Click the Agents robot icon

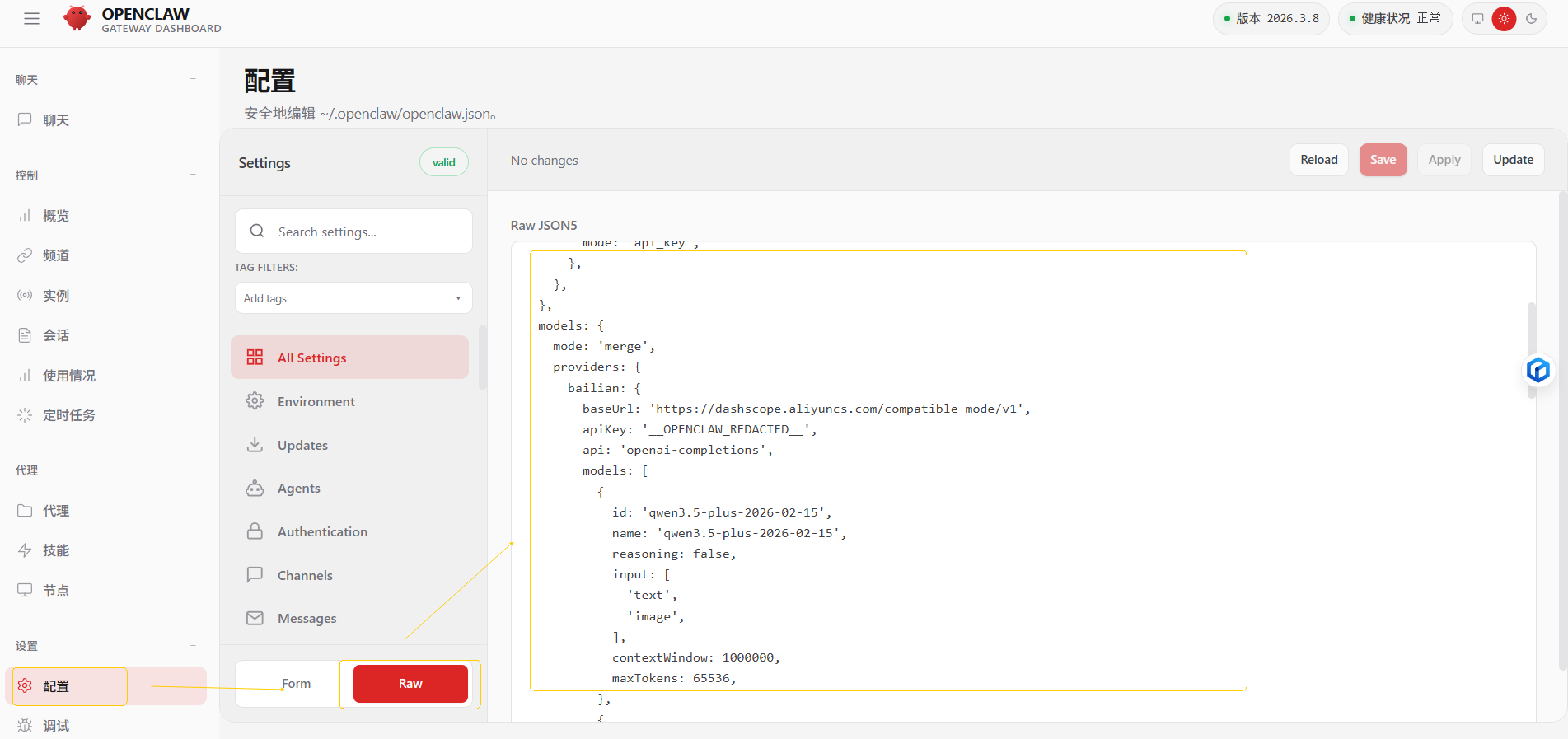255,489
